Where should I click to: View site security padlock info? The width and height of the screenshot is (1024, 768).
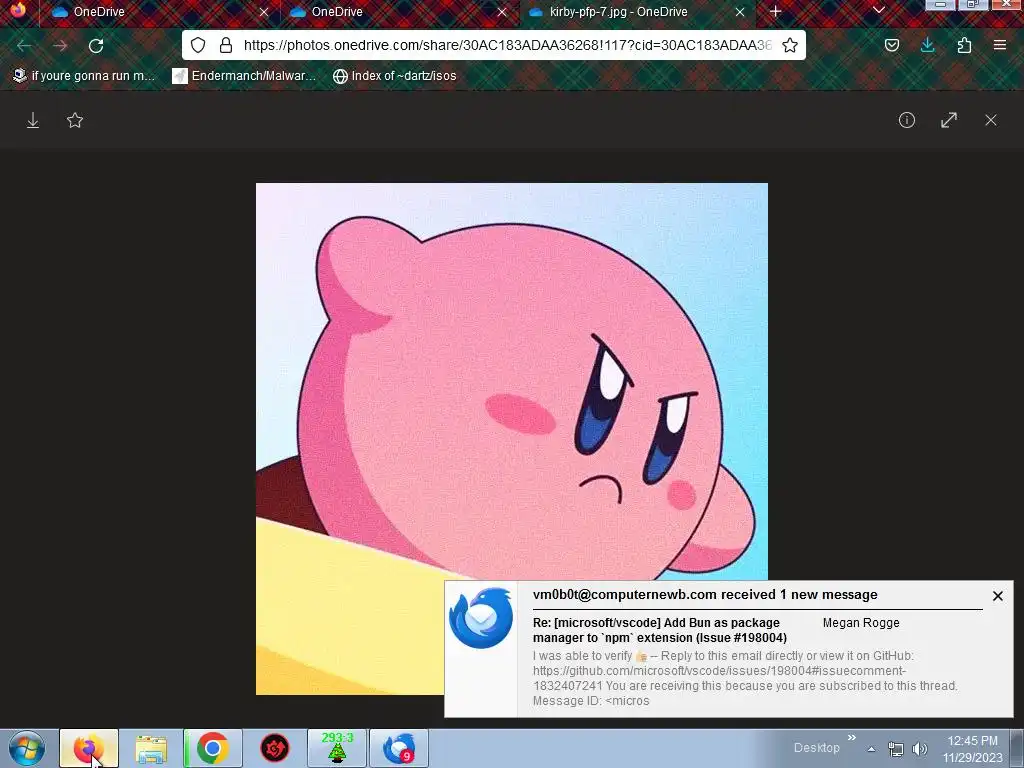[226, 45]
